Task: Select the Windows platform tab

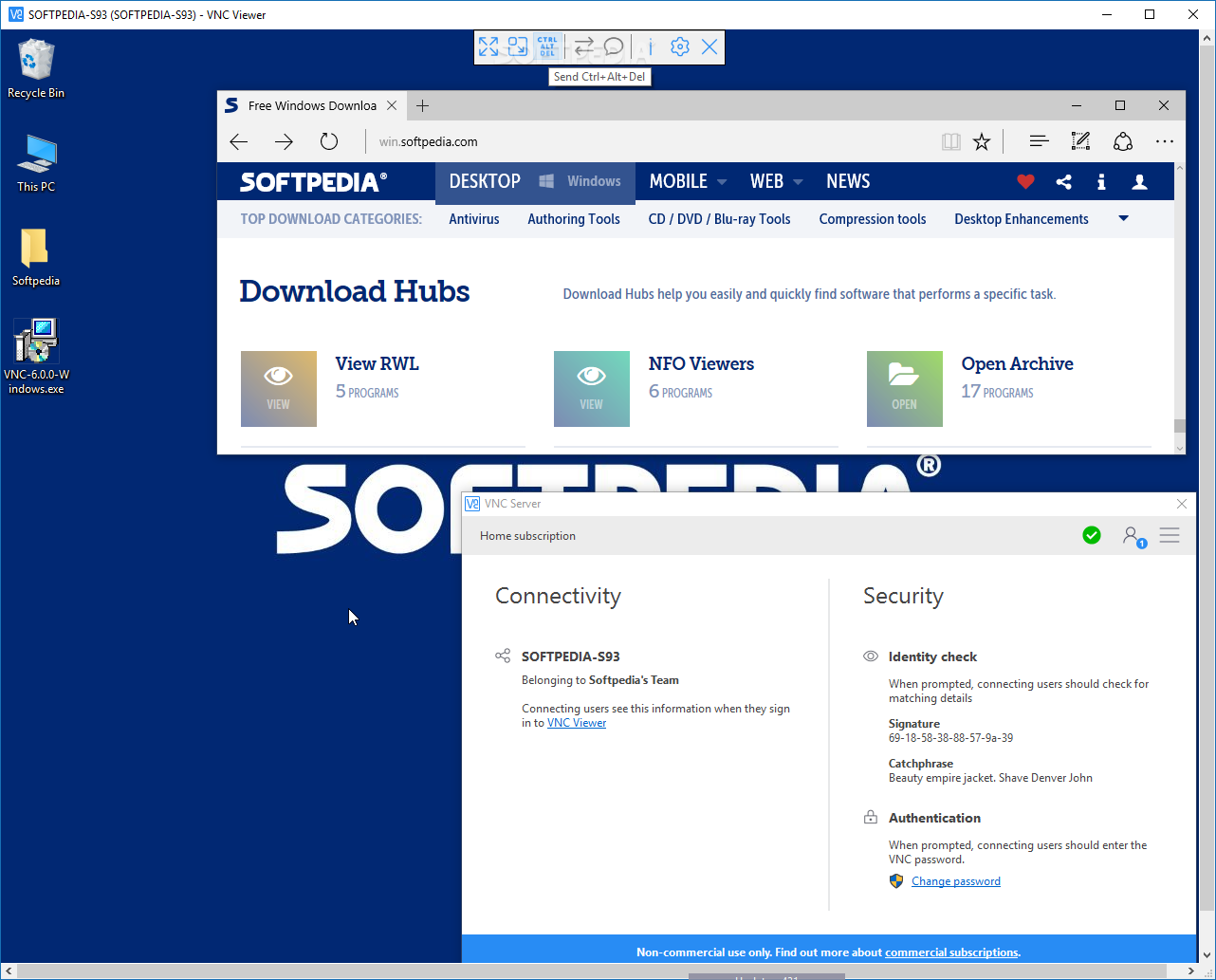Action: 581,181
